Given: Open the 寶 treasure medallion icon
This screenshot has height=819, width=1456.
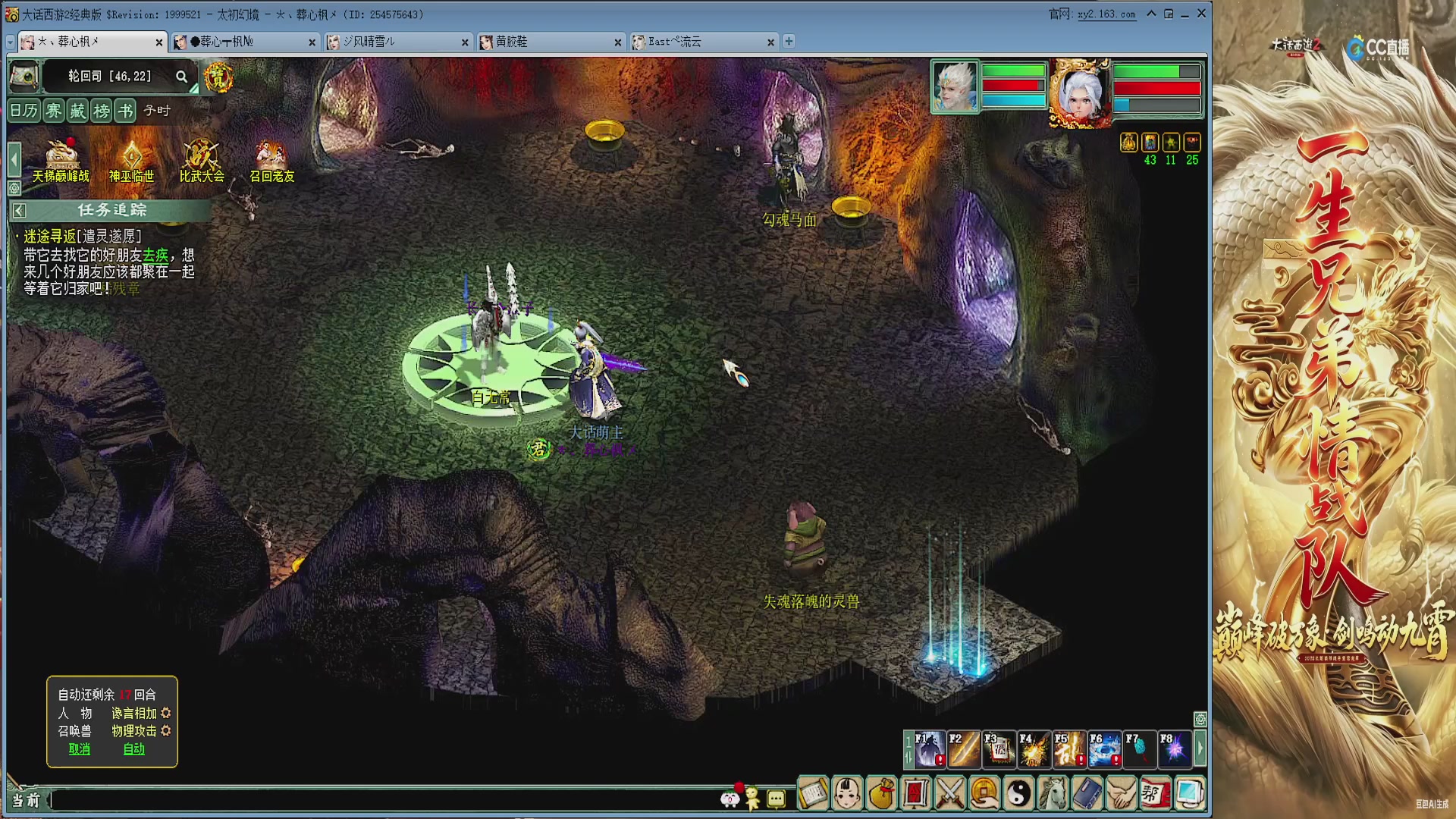Looking at the screenshot, I should point(218,77).
